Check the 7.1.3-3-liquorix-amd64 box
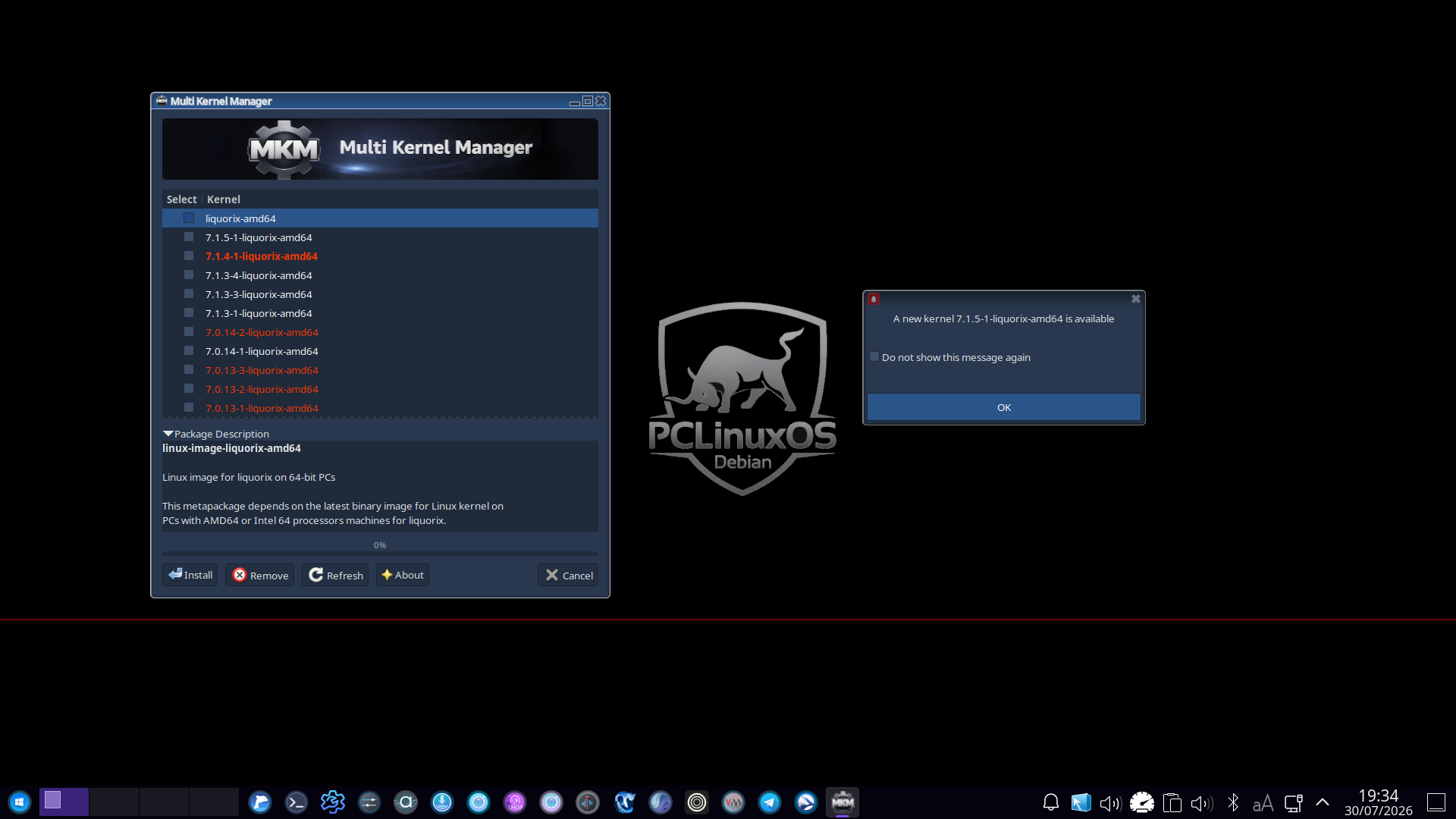 (189, 294)
